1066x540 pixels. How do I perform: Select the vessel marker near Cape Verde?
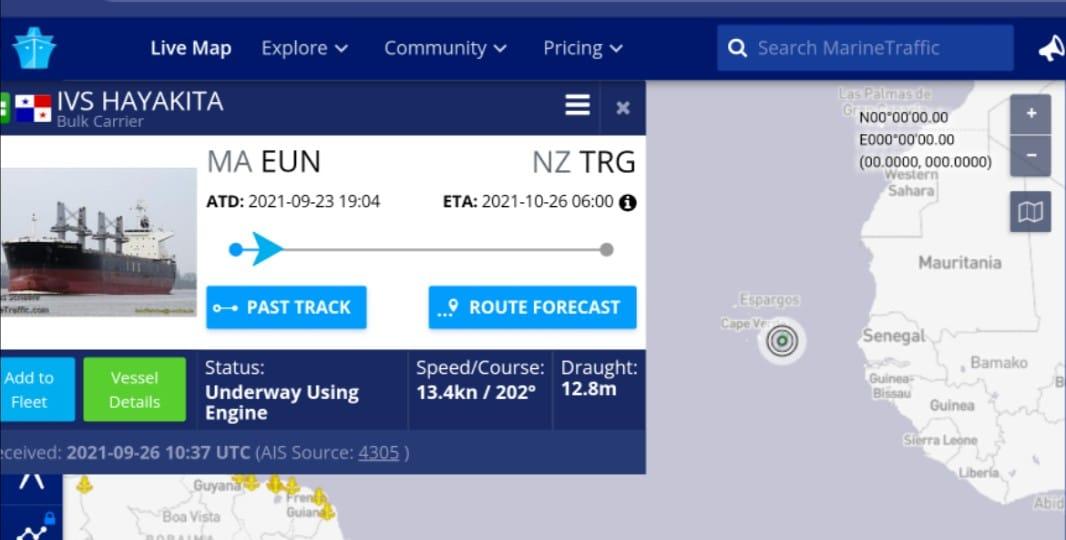pos(782,340)
